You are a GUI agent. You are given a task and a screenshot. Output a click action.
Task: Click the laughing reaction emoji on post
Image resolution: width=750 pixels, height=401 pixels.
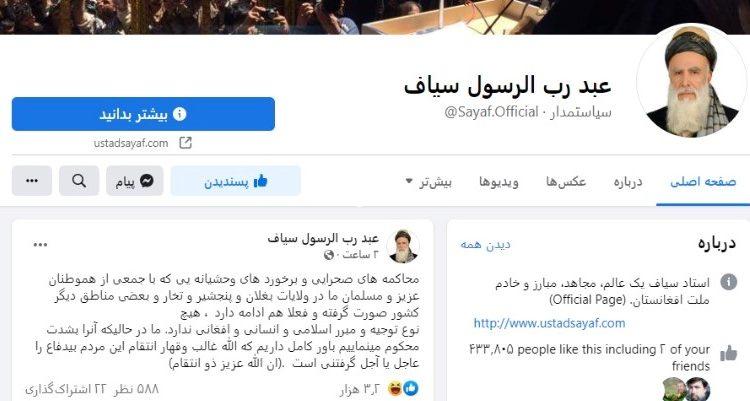point(396,389)
